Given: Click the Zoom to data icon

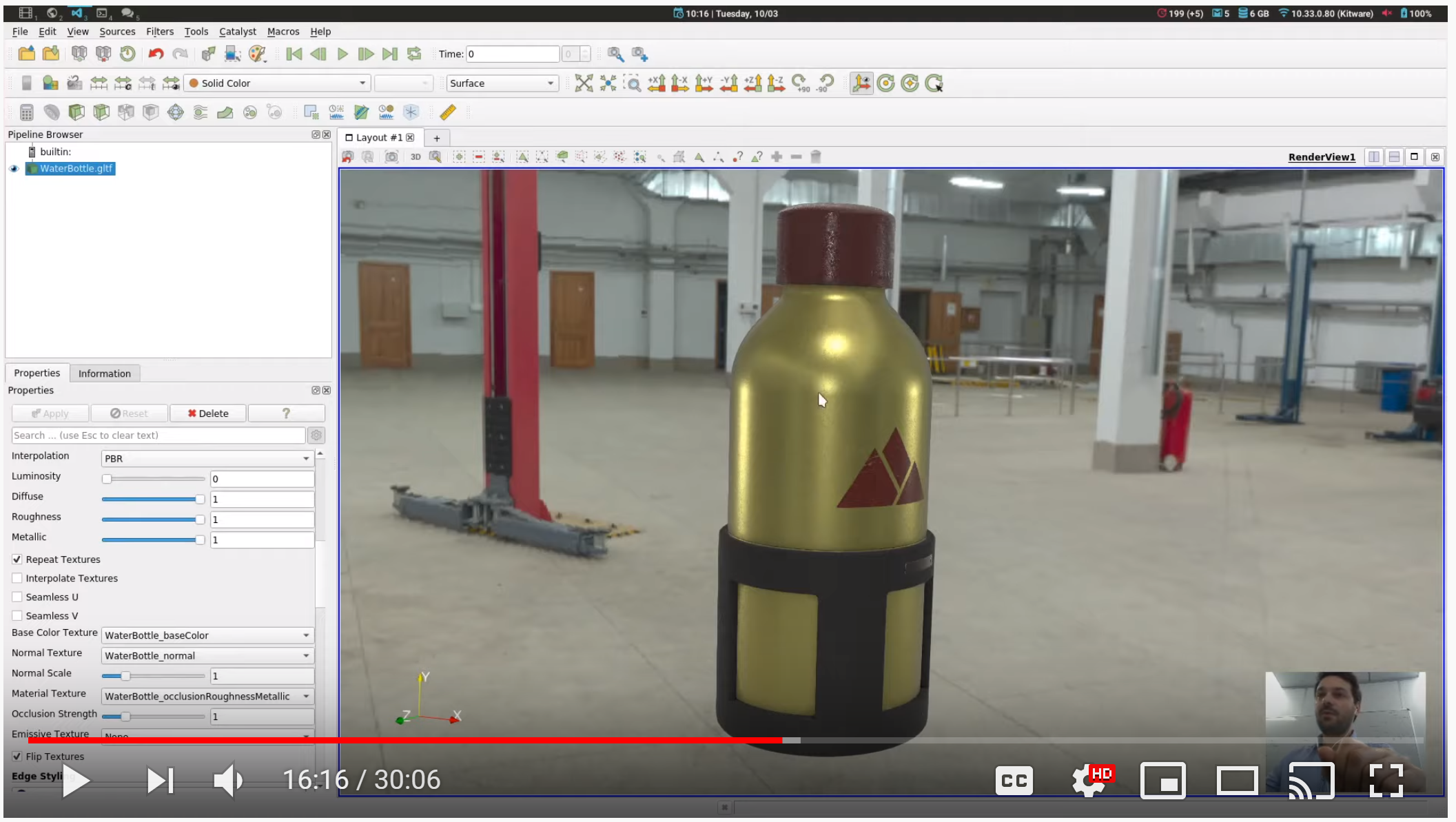Looking at the screenshot, I should (608, 83).
